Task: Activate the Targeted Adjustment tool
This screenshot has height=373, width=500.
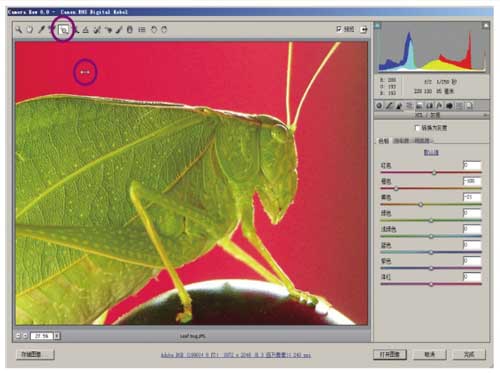Action: (63, 30)
